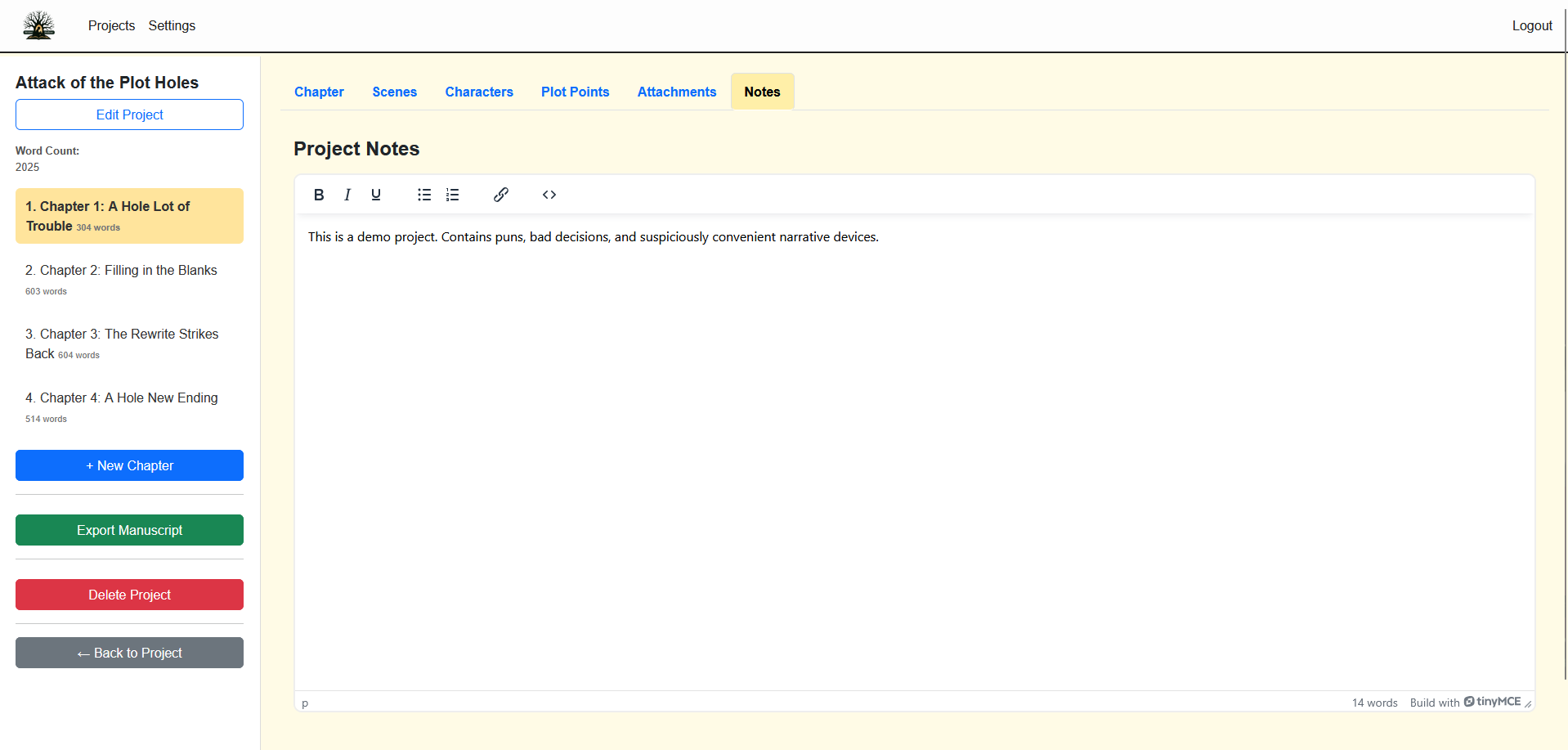Switch to the Chapter tab

(319, 92)
